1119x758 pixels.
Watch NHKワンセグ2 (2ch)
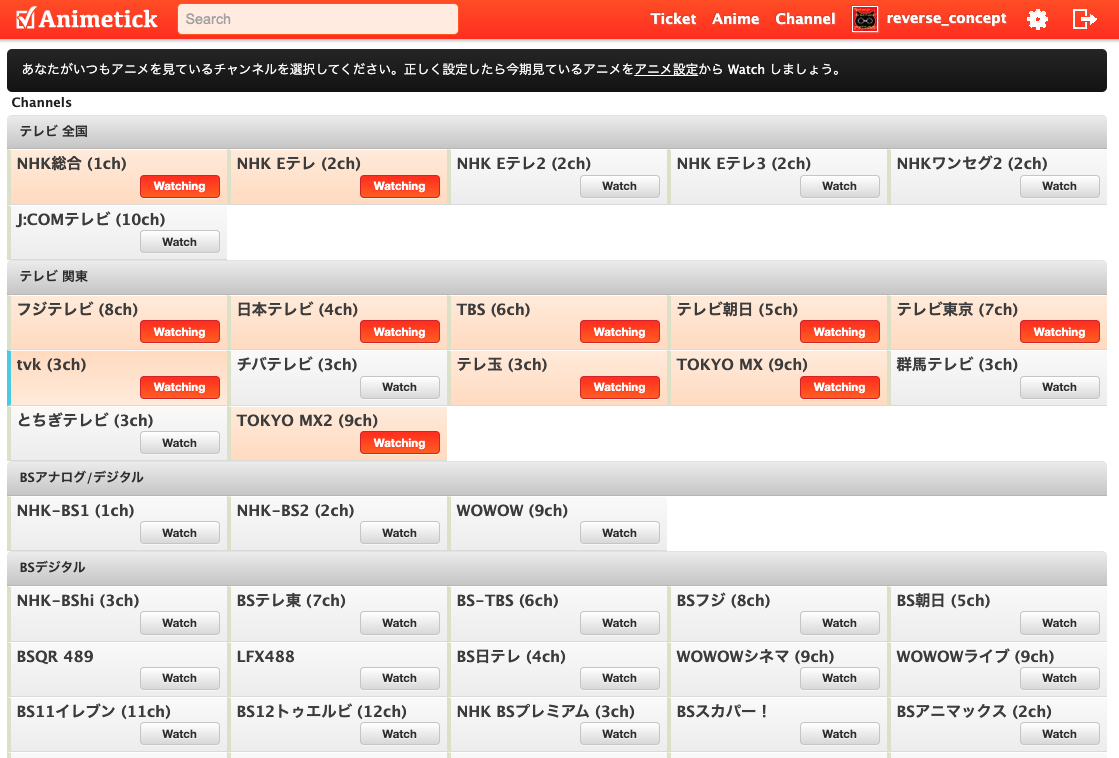pos(1059,186)
